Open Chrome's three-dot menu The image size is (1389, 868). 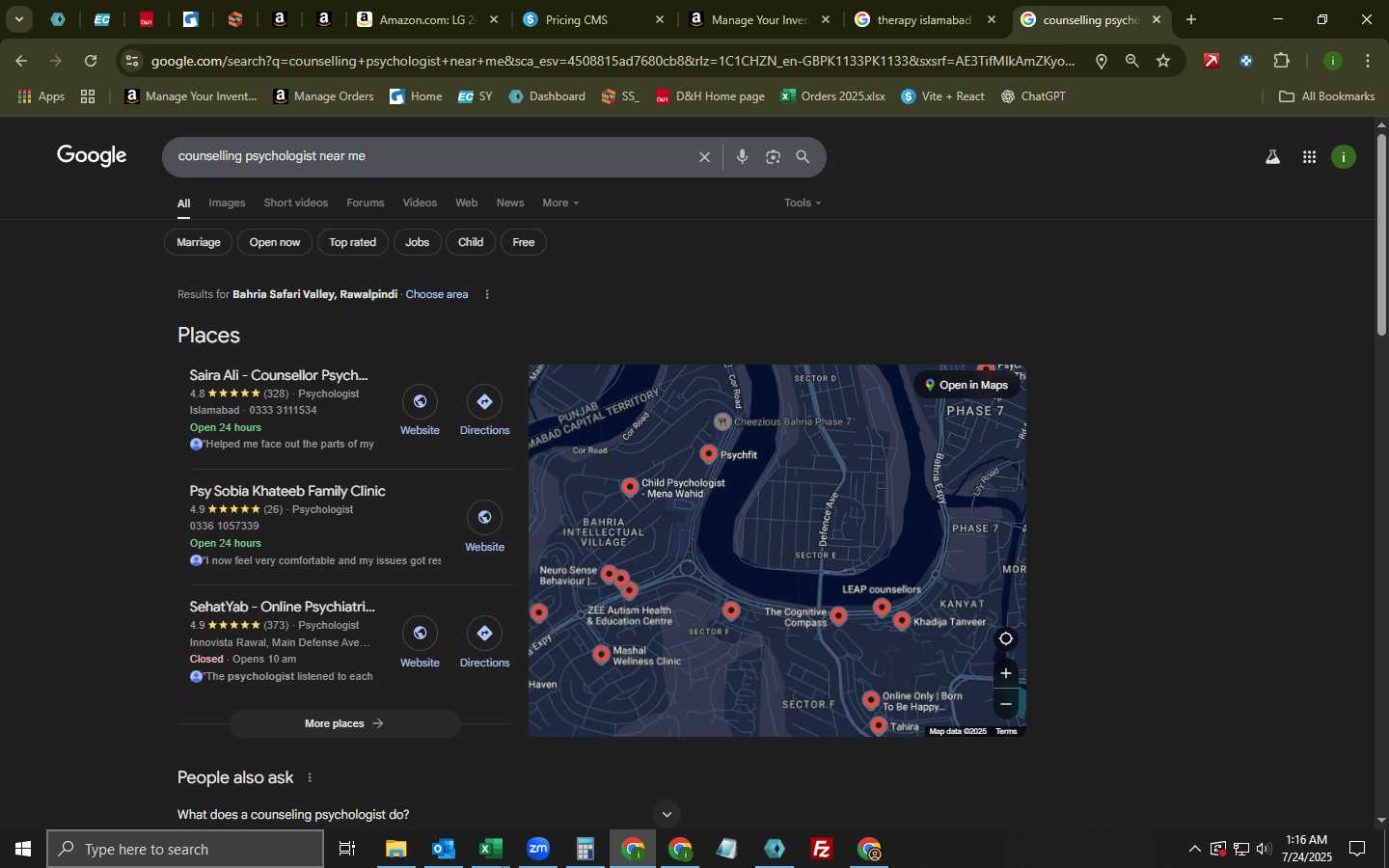coord(1368,61)
